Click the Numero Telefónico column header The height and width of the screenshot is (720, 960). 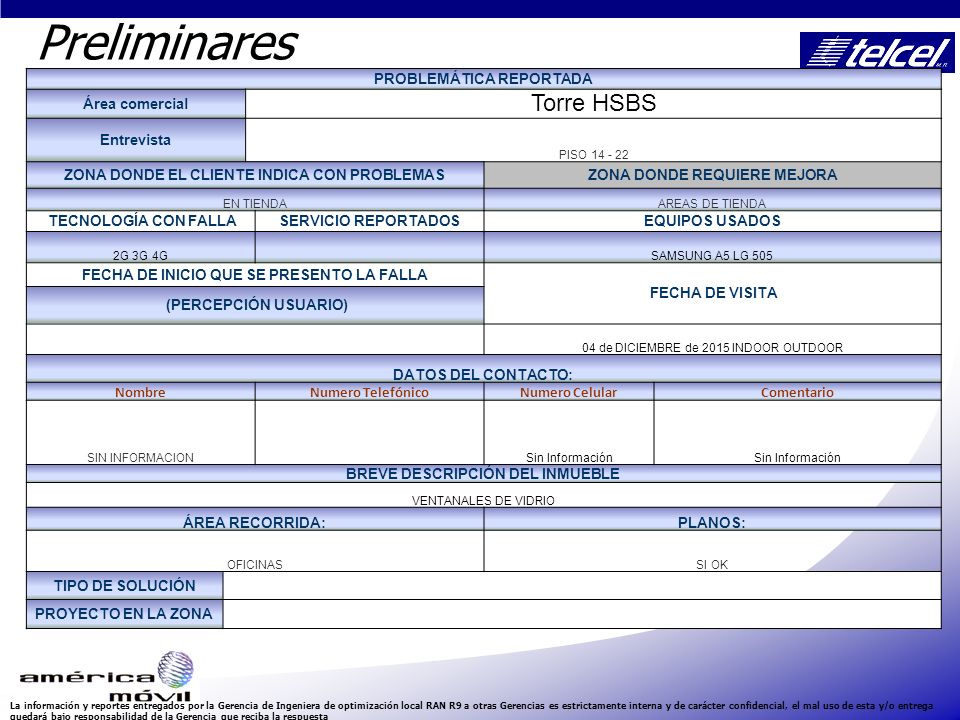[x=369, y=392]
